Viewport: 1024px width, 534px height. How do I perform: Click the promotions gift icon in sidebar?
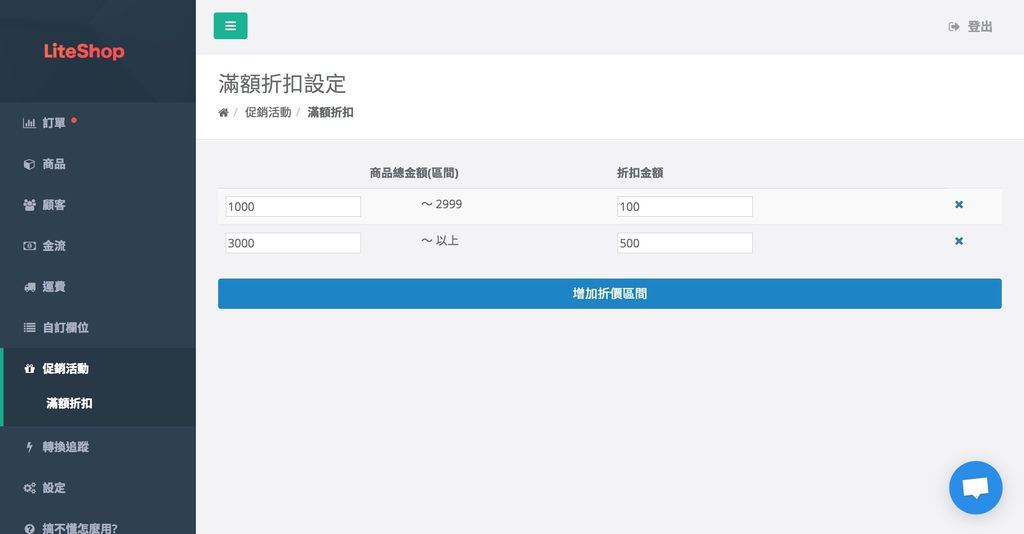[29, 369]
